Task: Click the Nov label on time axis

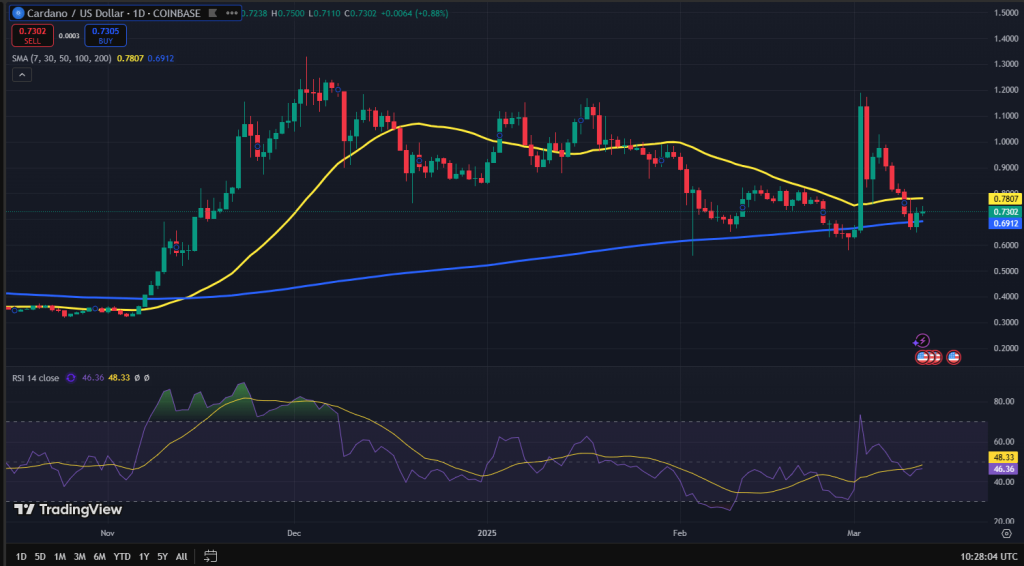Action: (108, 533)
